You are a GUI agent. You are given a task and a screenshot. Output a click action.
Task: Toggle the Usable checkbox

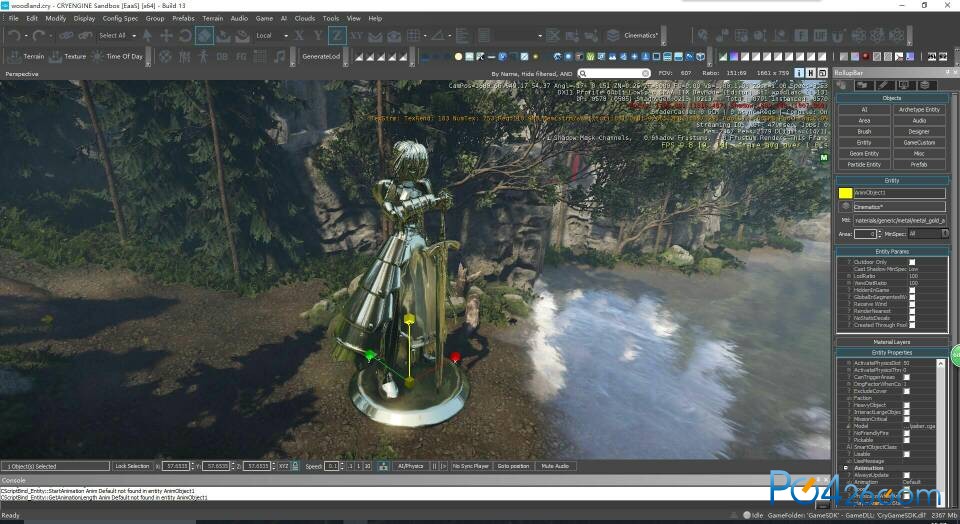906,454
